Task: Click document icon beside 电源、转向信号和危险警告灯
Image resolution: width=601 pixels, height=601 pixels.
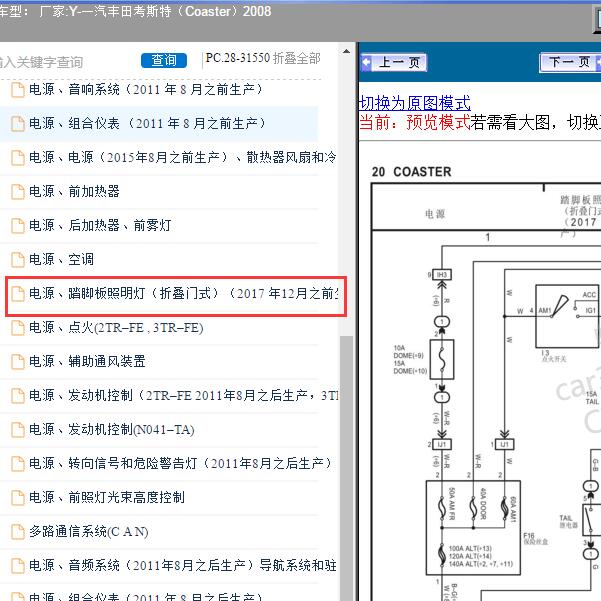Action: pos(18,464)
